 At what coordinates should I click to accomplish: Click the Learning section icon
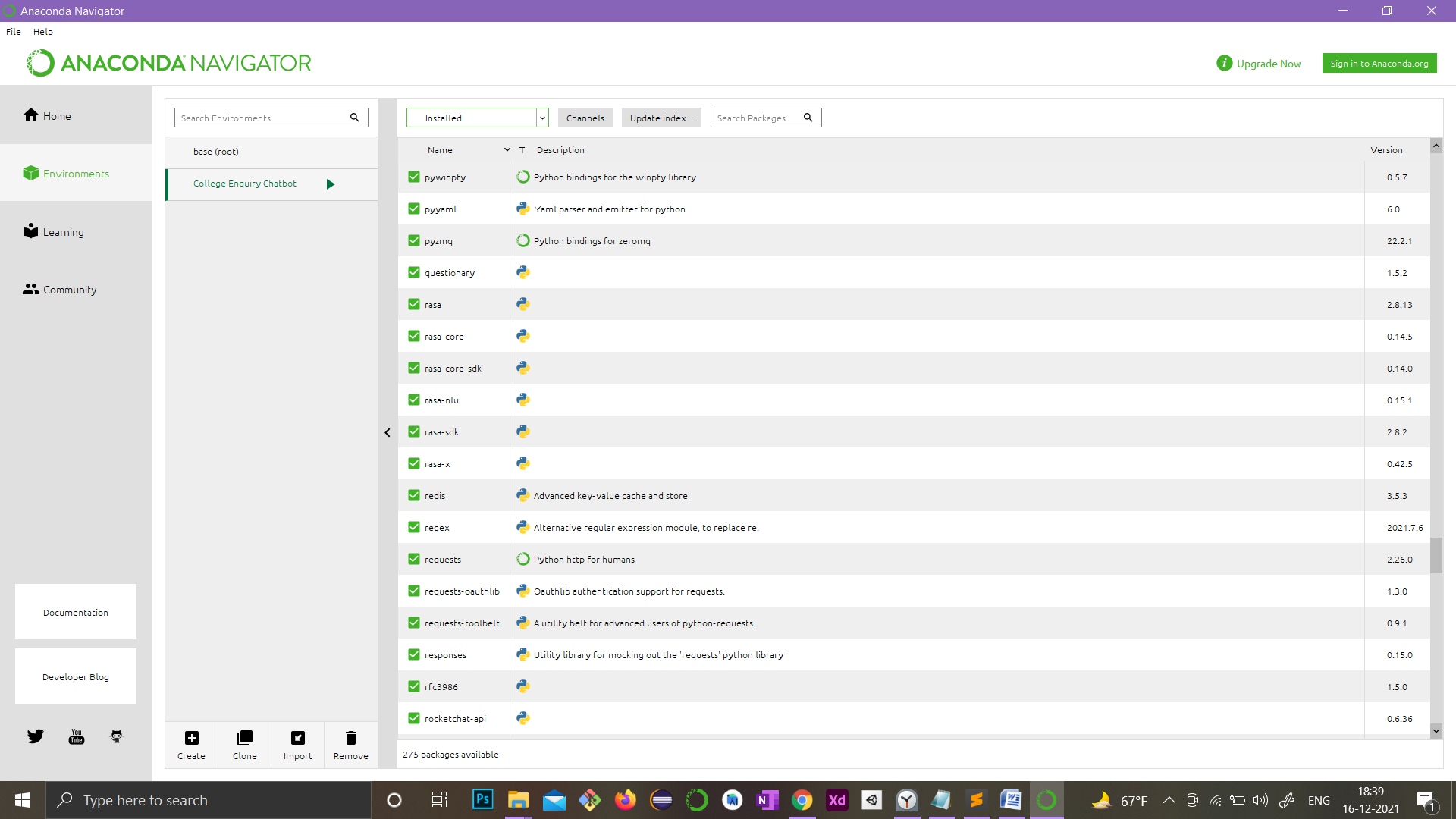coord(30,231)
